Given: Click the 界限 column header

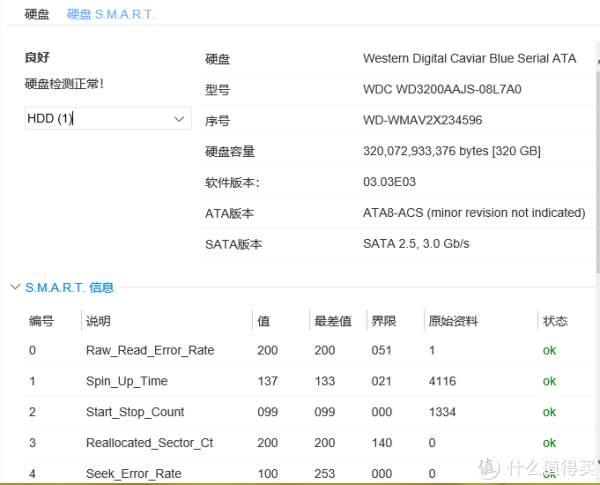Looking at the screenshot, I should [384, 321].
